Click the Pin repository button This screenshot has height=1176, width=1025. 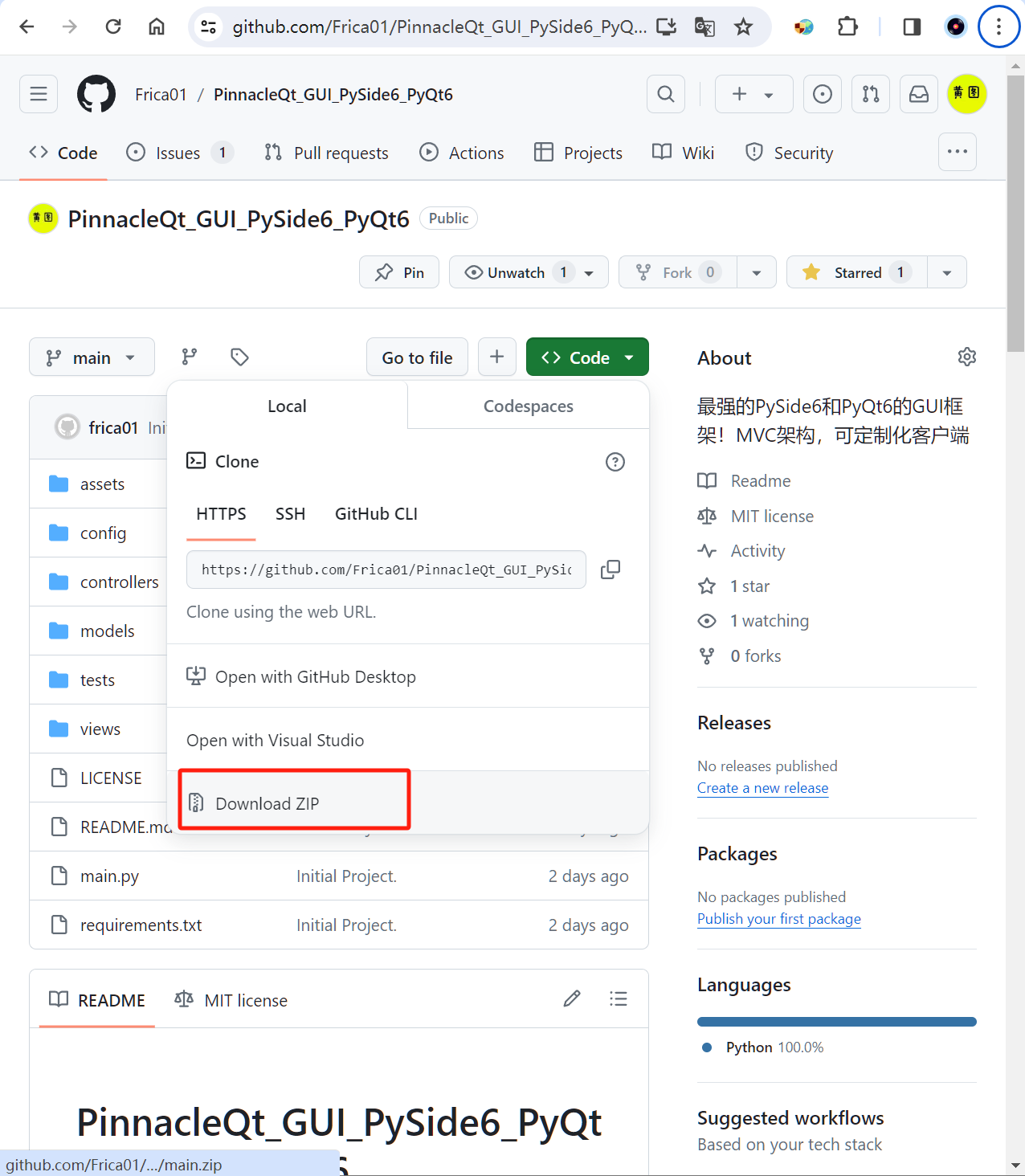pos(399,272)
